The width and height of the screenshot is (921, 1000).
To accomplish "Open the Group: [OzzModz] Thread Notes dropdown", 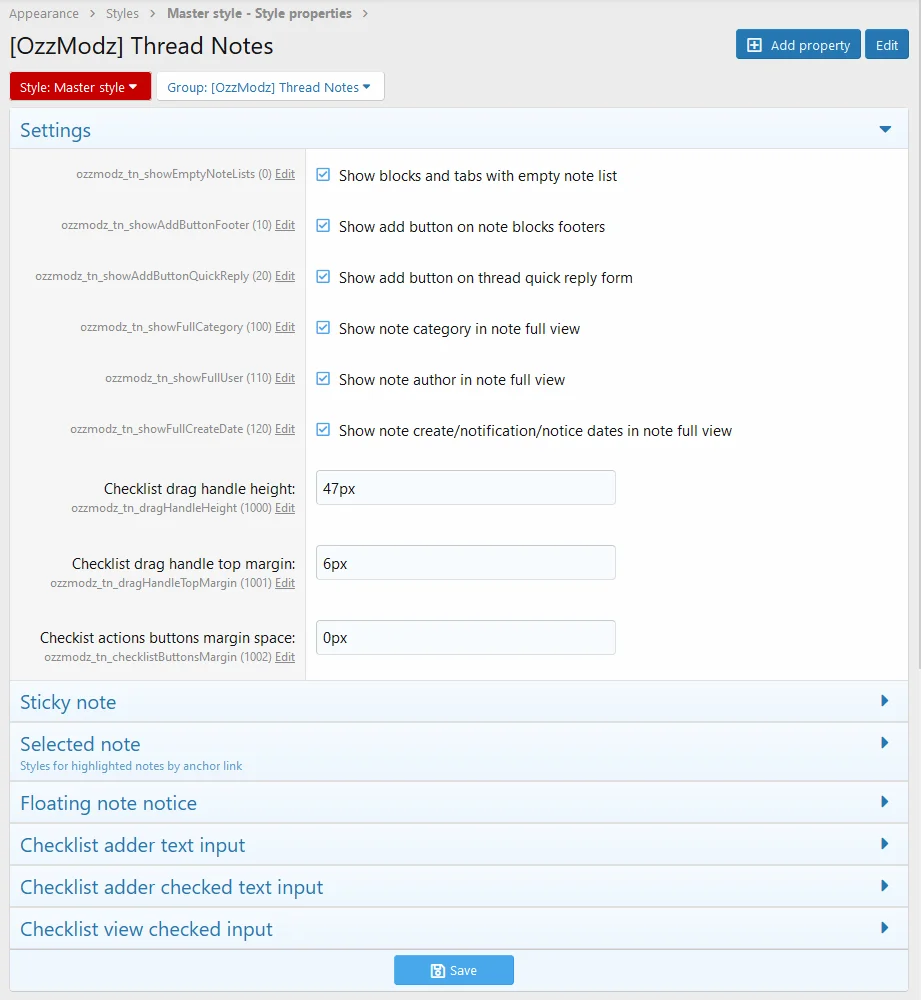I will point(270,87).
